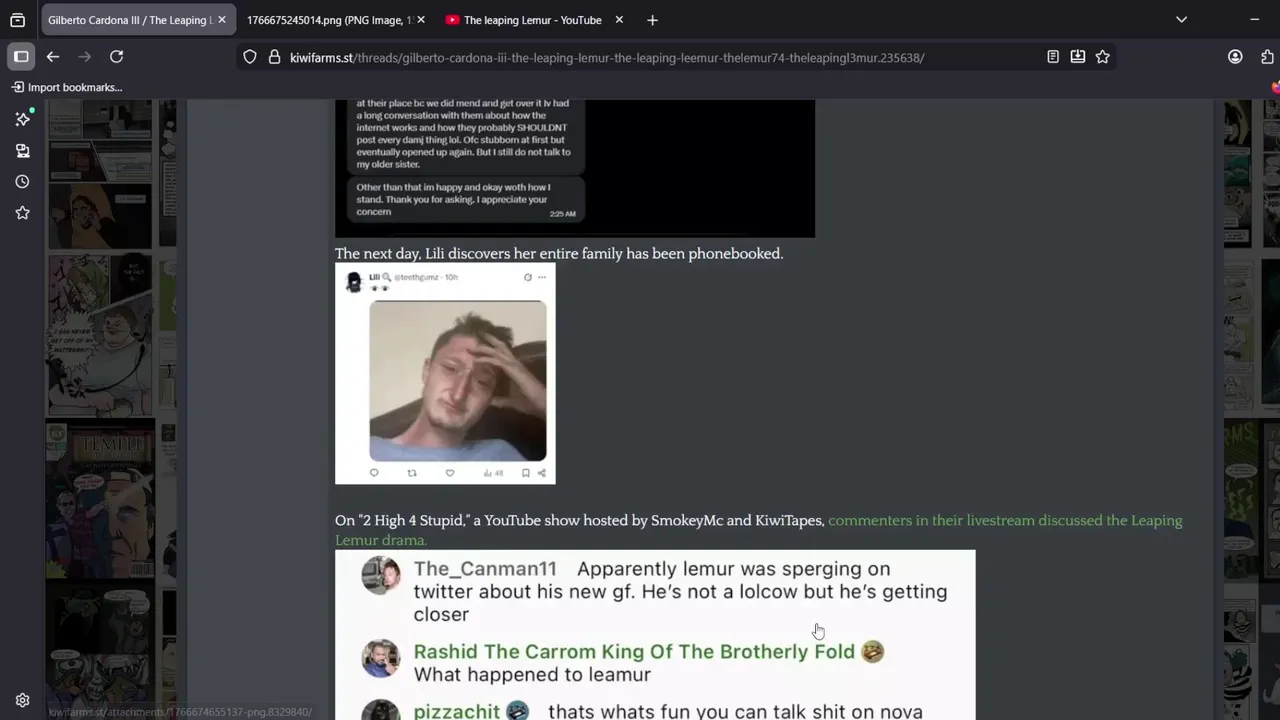
Task: Bookmark this page with the star
Action: coord(1102,57)
